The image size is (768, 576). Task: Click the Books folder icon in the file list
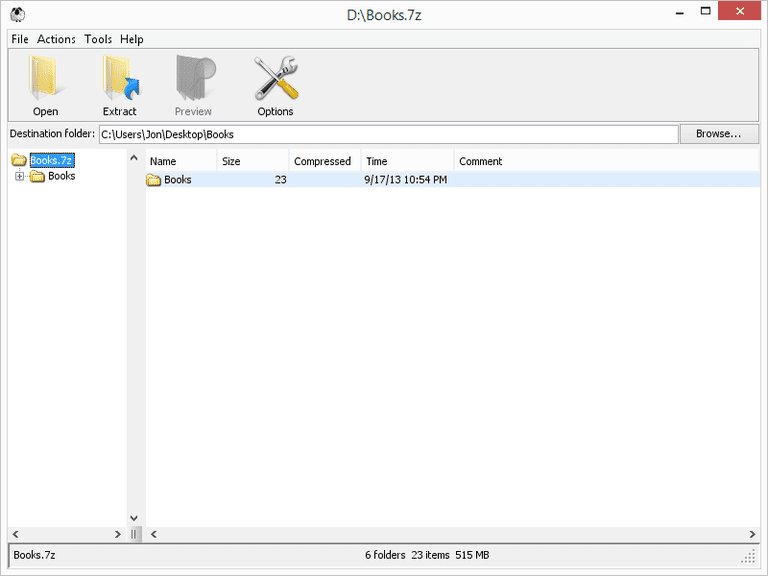(x=153, y=180)
